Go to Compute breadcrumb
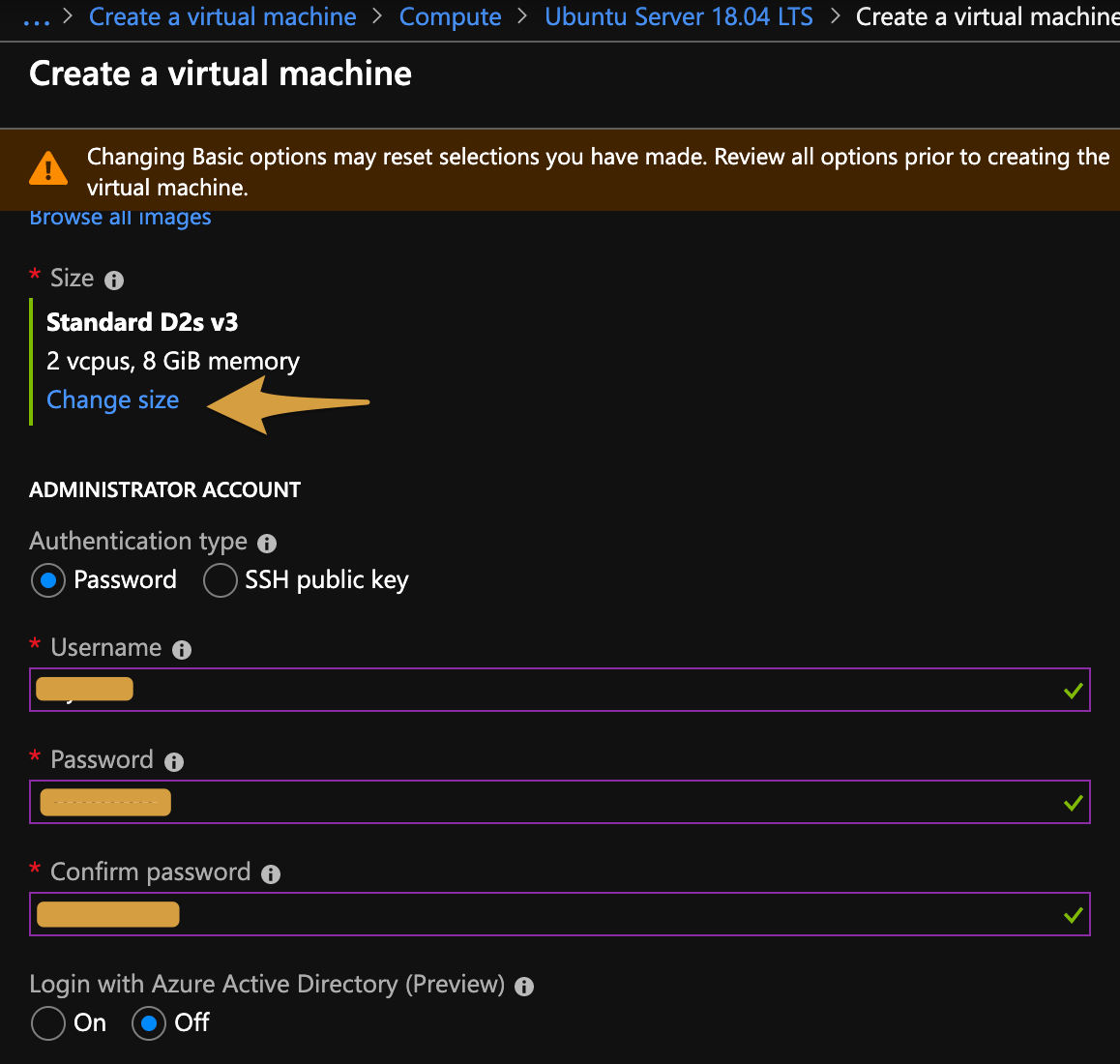Screen dimensions: 1120x1064 (x=450, y=17)
